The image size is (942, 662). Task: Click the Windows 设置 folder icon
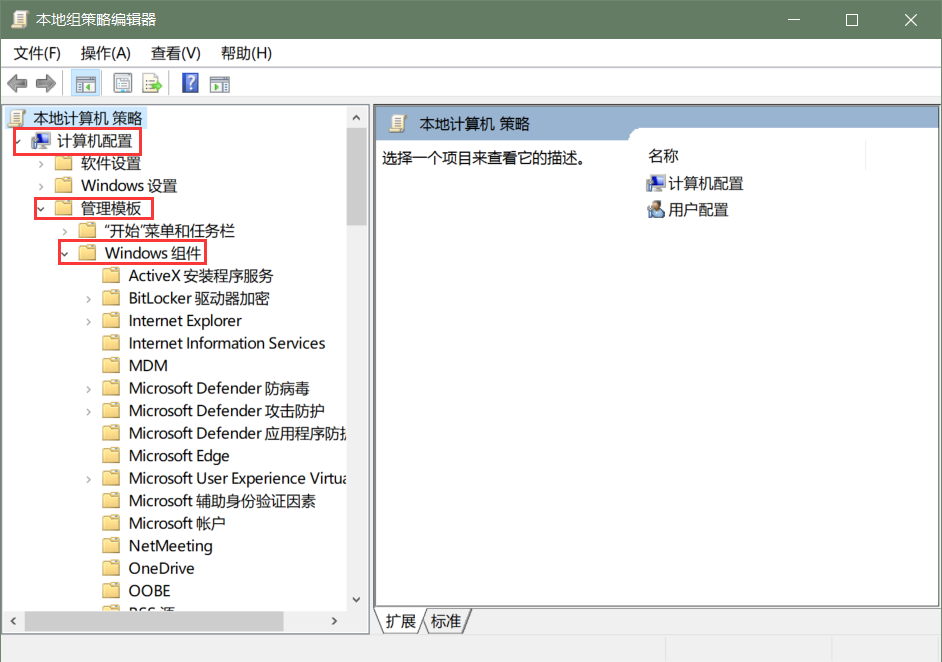tap(64, 186)
